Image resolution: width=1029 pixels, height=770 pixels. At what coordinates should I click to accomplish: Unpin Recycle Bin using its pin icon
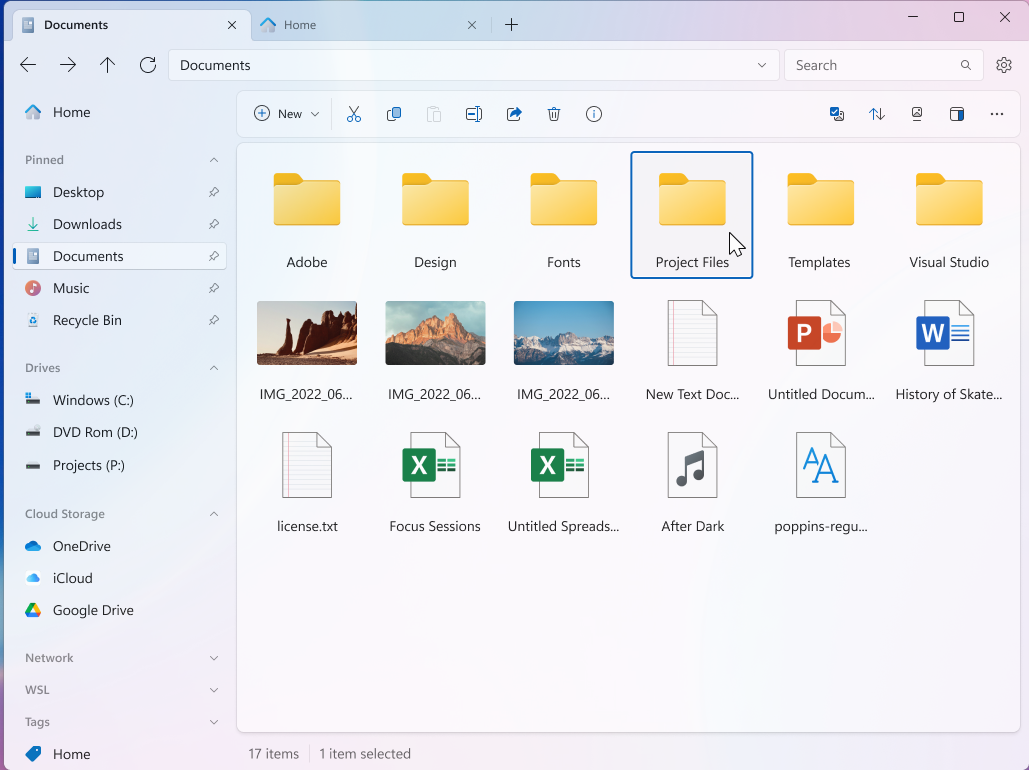click(214, 320)
